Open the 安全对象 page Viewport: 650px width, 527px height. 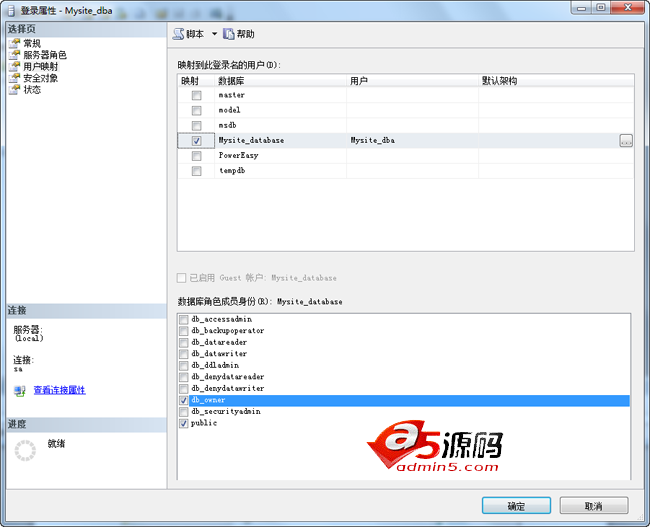tap(41, 78)
